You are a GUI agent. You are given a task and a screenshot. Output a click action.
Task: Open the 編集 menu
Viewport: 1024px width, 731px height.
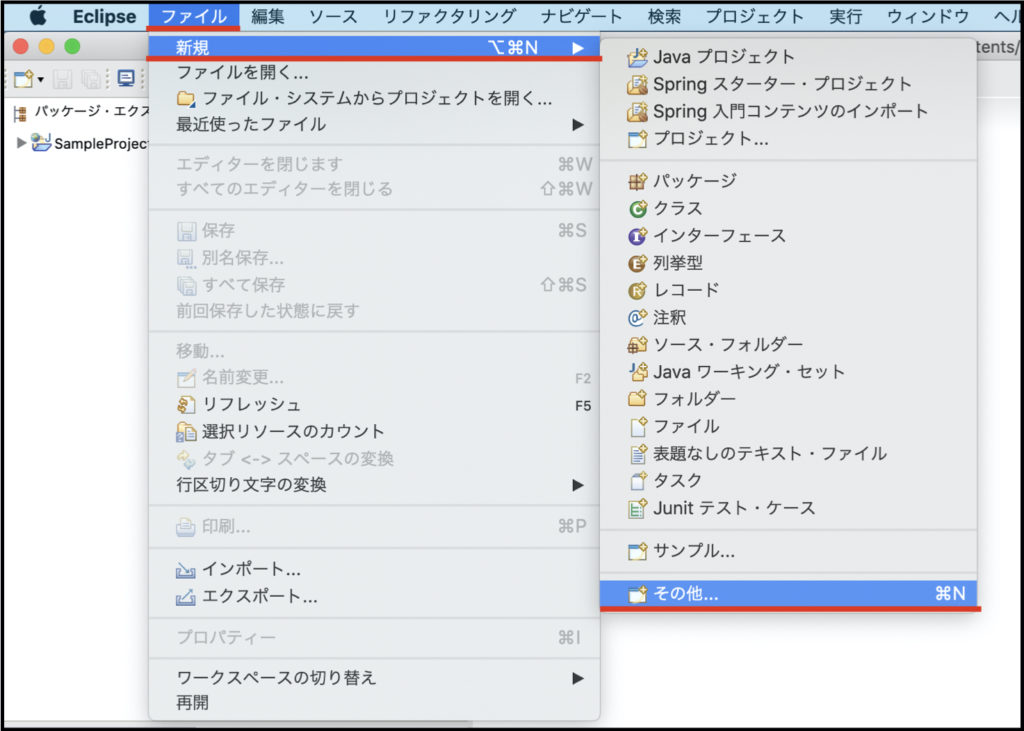click(268, 16)
